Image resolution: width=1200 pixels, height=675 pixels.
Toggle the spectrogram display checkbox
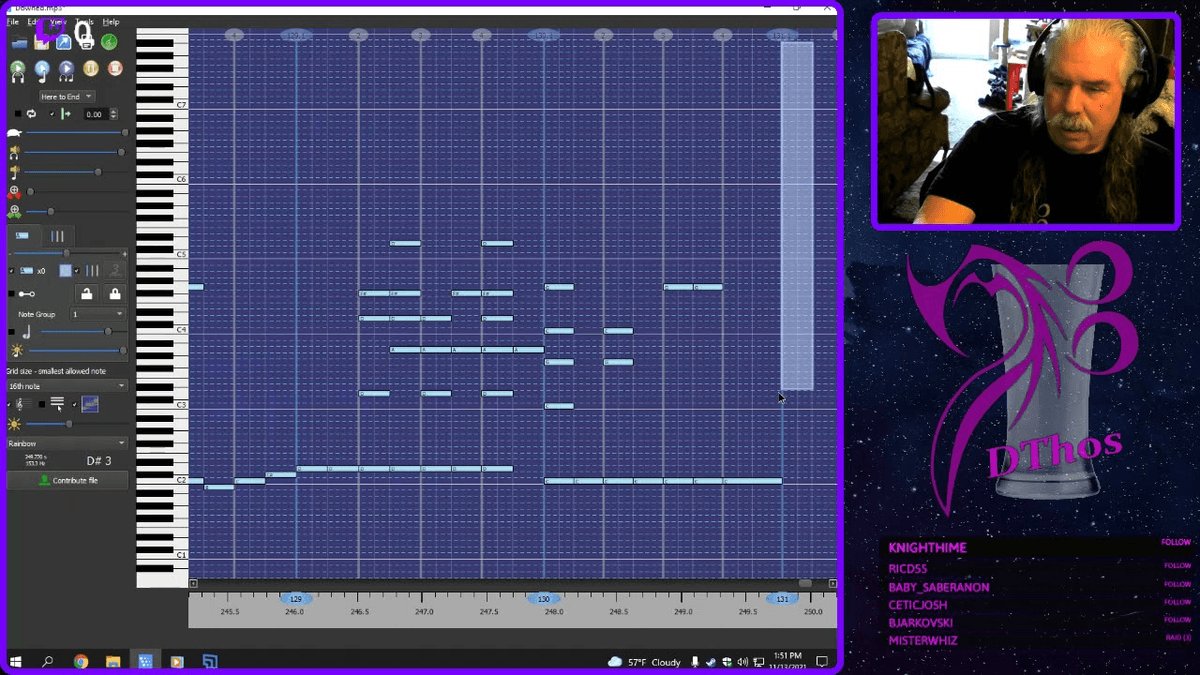[x=72, y=404]
